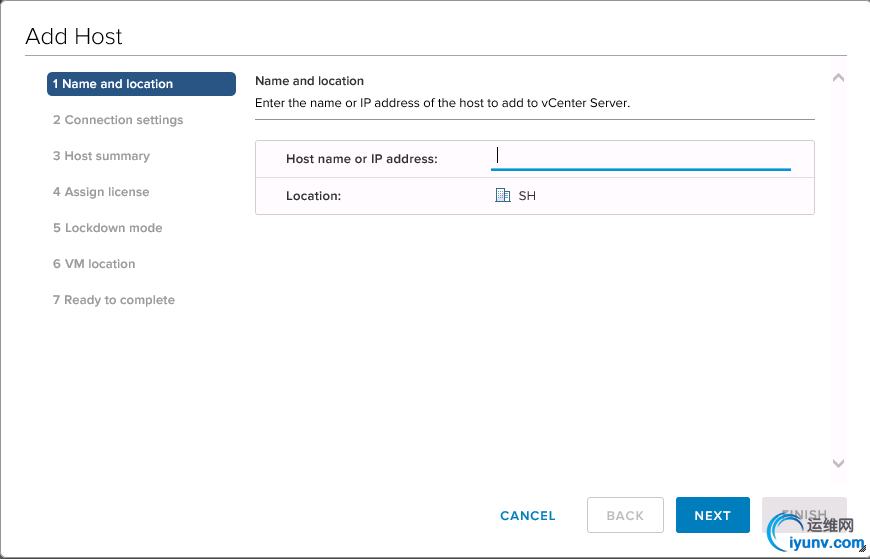The width and height of the screenshot is (870, 559).
Task: Click the "Location:" row label
Action: 314,196
